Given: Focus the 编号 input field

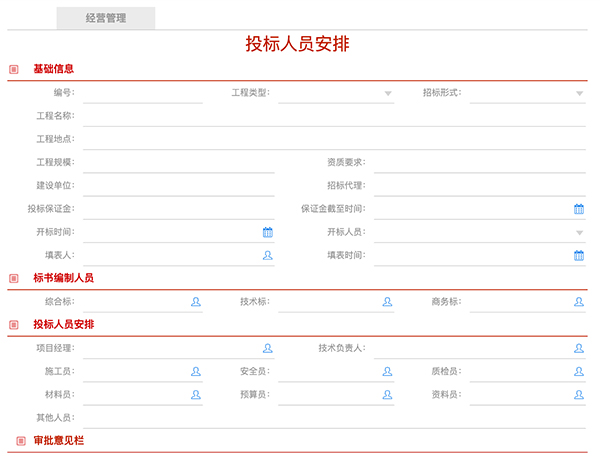Looking at the screenshot, I should 143,93.
